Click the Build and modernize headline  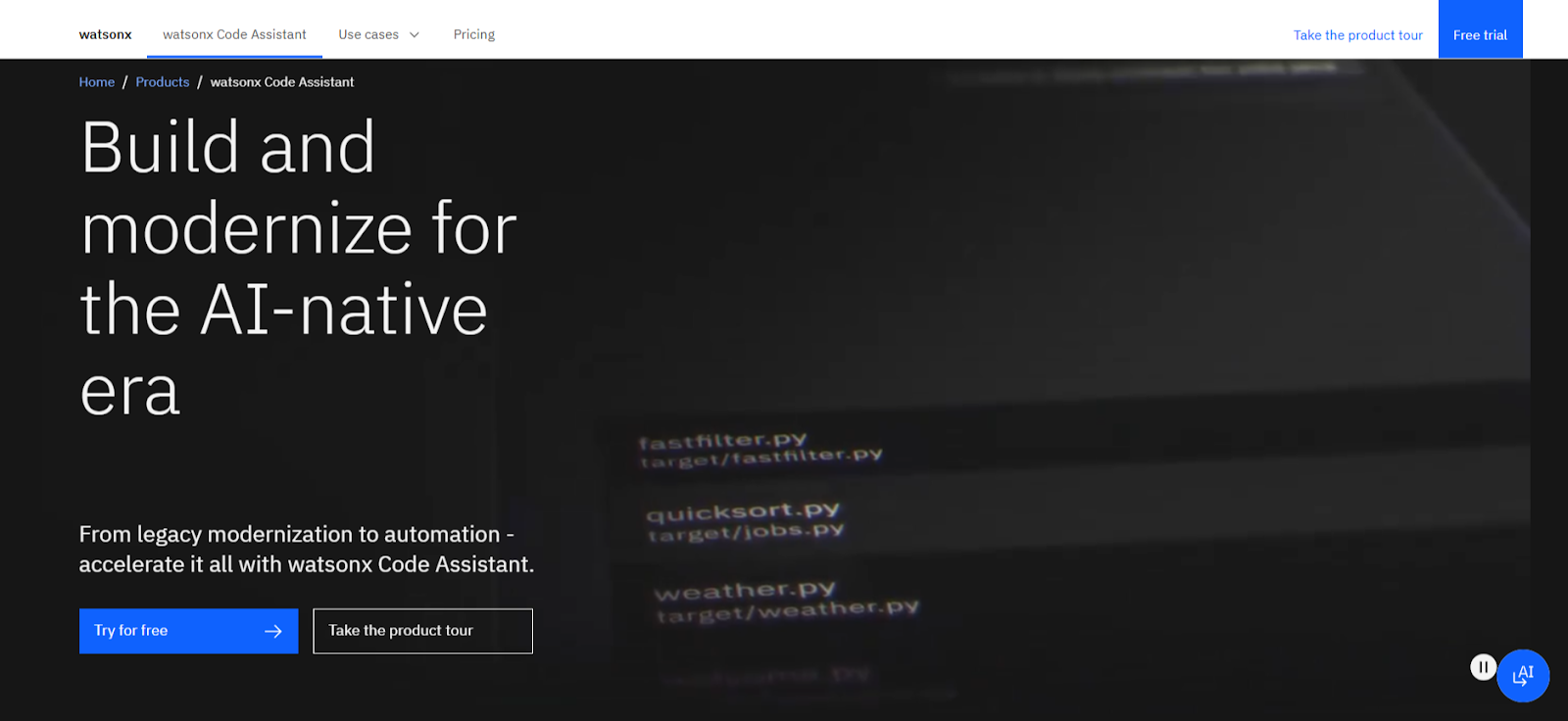pyautogui.click(x=299, y=267)
